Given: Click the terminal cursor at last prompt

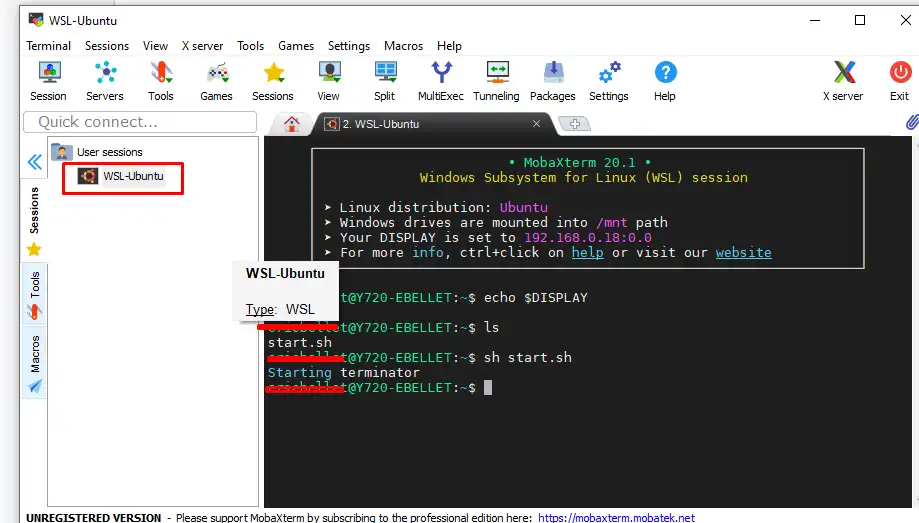Looking at the screenshot, I should coord(488,388).
